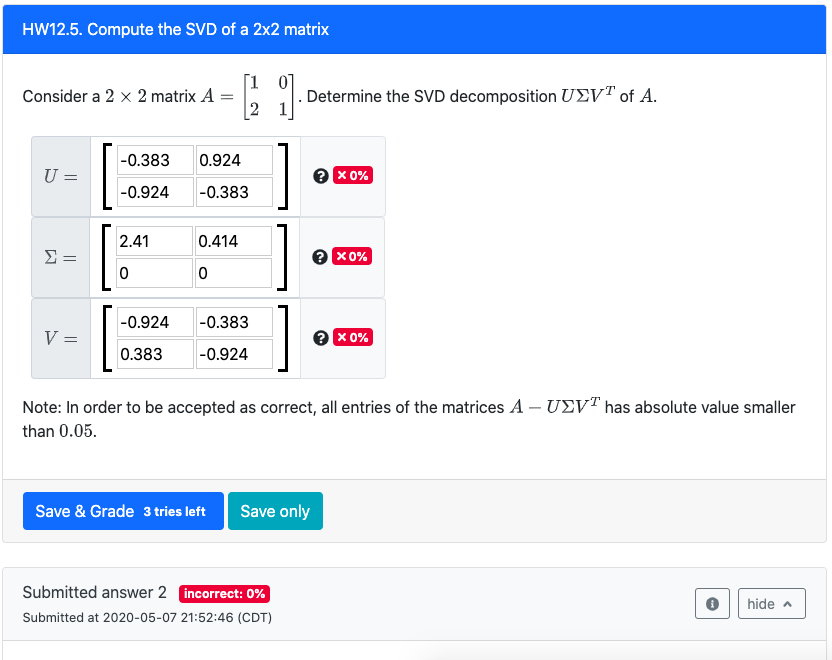
Task: Click the info icon on Submitted answer 2
Action: point(712,603)
